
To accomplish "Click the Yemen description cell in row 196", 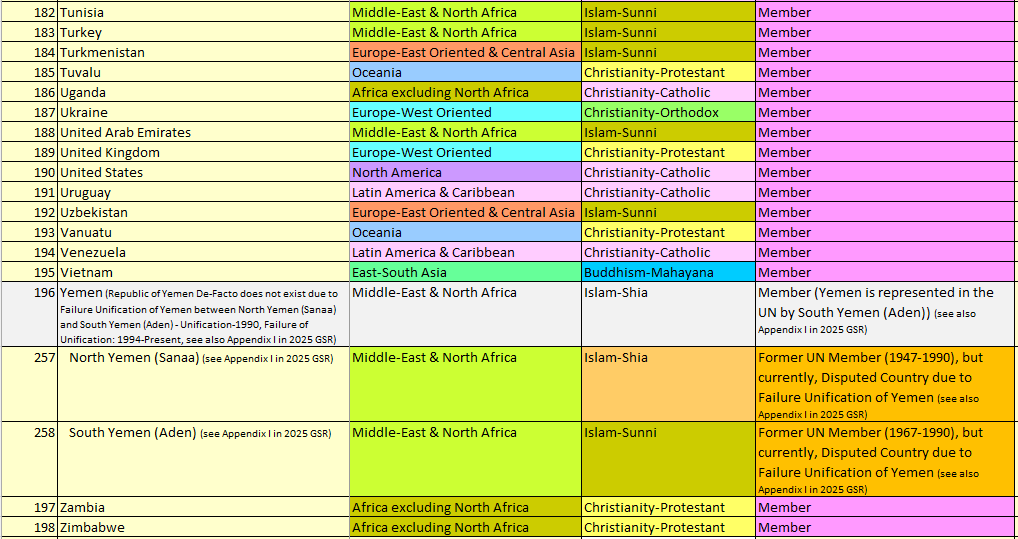I will click(x=204, y=314).
